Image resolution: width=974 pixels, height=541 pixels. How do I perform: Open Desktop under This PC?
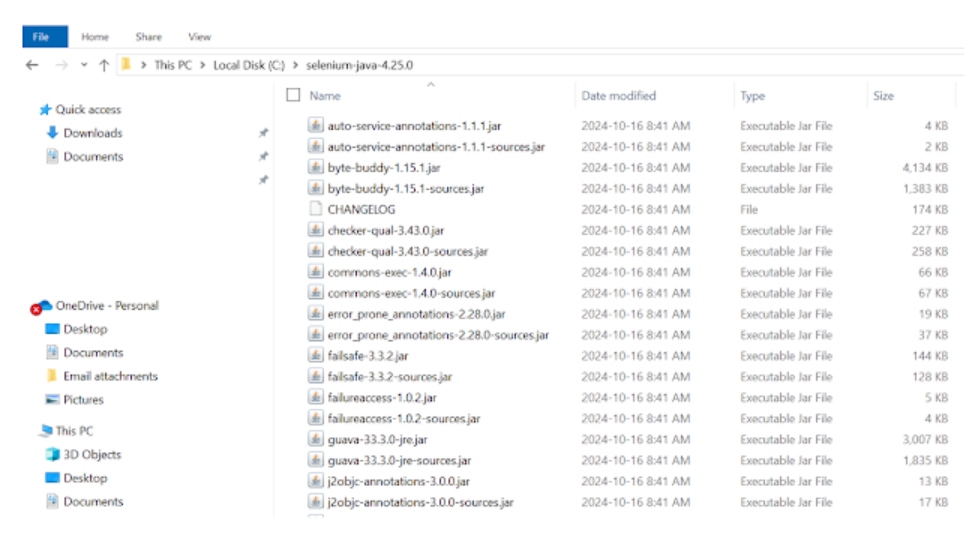[x=85, y=478]
